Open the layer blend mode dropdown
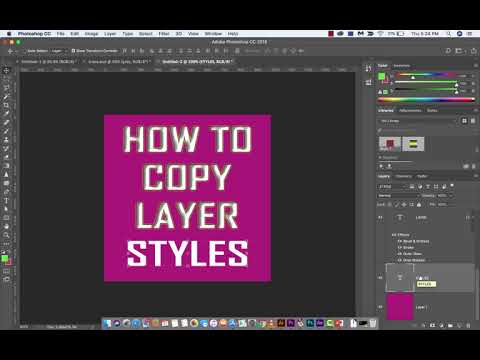This screenshot has height=360, width=480. 398,196
